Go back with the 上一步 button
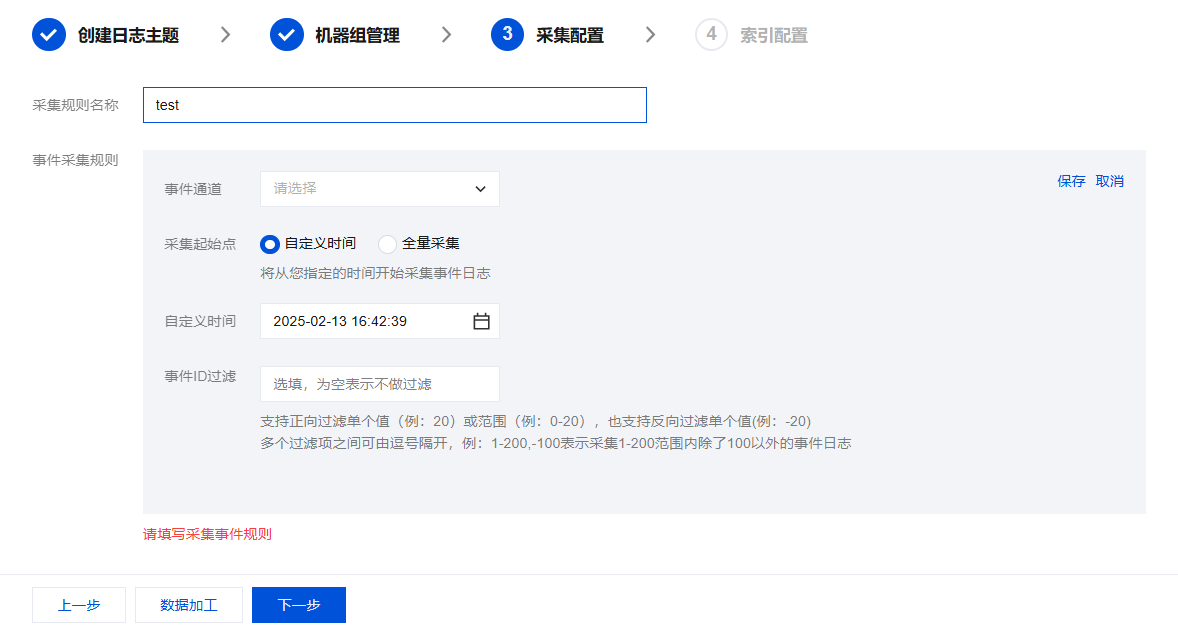 (x=79, y=605)
